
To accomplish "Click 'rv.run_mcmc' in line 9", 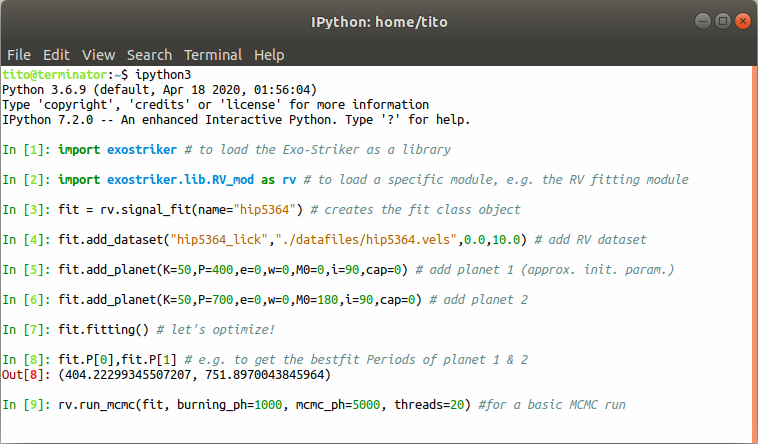I will (x=97, y=405).
